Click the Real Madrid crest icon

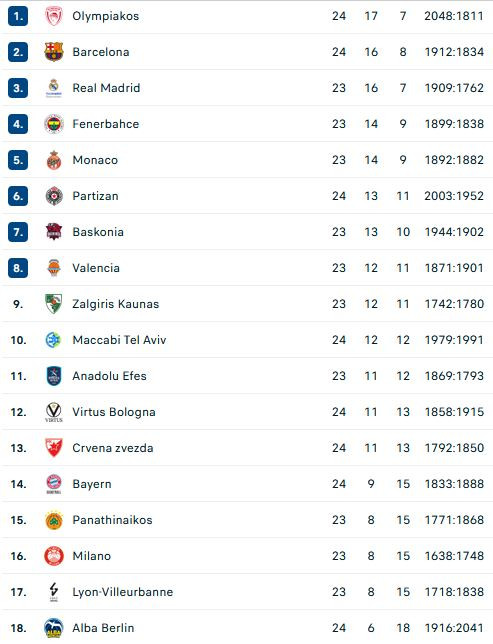pyautogui.click(x=54, y=88)
